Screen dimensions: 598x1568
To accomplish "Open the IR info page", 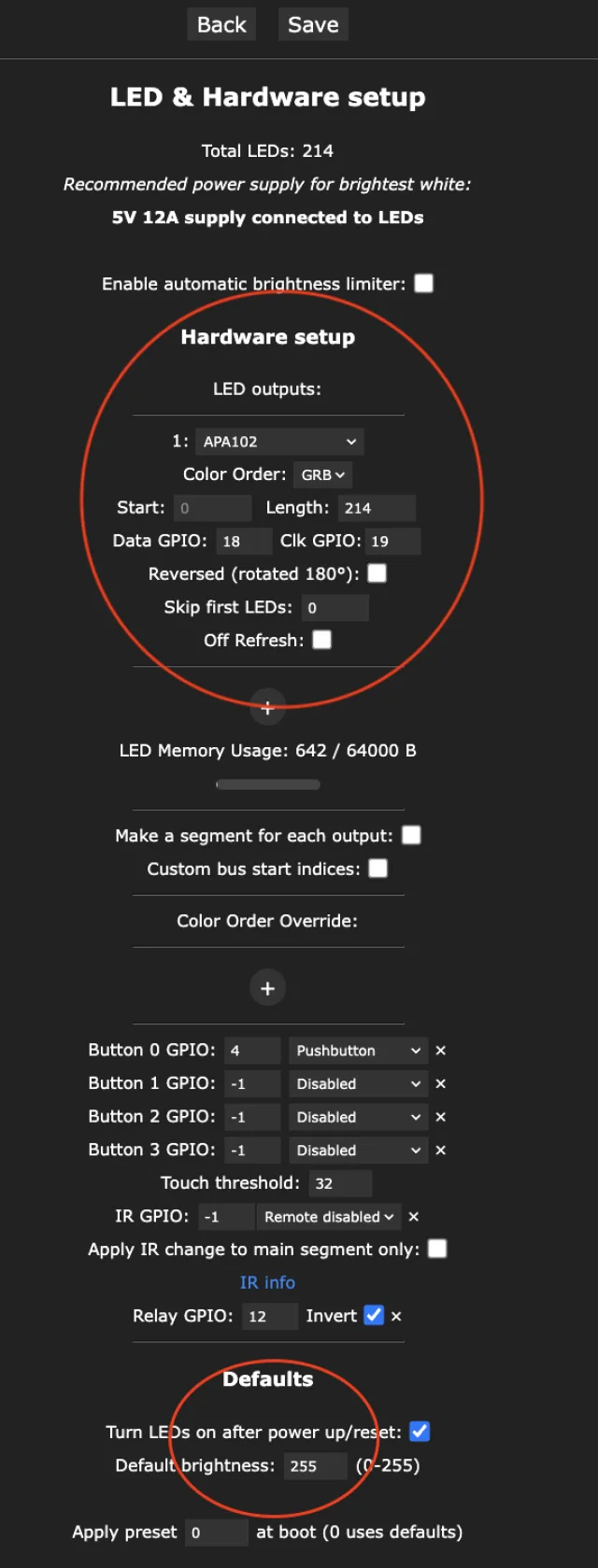I will point(267,1282).
